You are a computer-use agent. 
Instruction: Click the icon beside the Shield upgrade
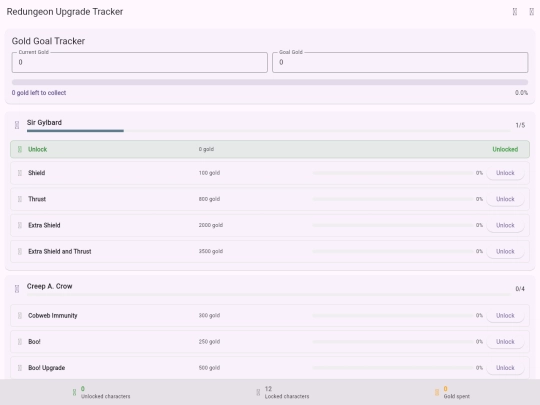(x=20, y=173)
